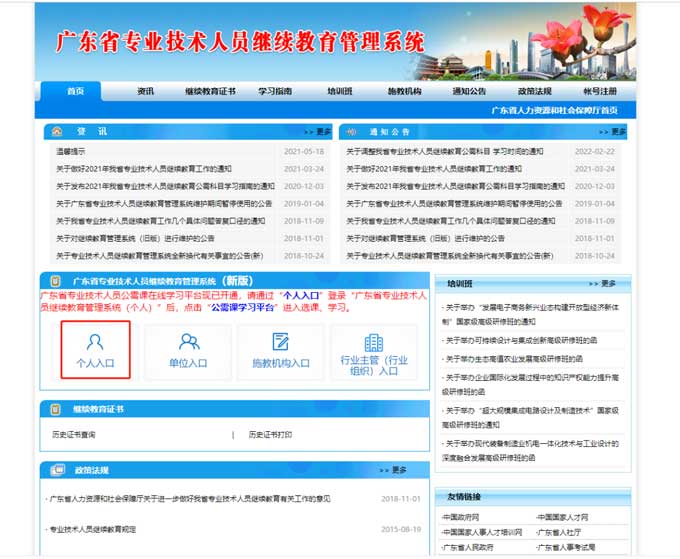Viewport: 680px width, 559px height.
Task: Click the speaker icon beside 通知公告 header
Action: pos(351,132)
